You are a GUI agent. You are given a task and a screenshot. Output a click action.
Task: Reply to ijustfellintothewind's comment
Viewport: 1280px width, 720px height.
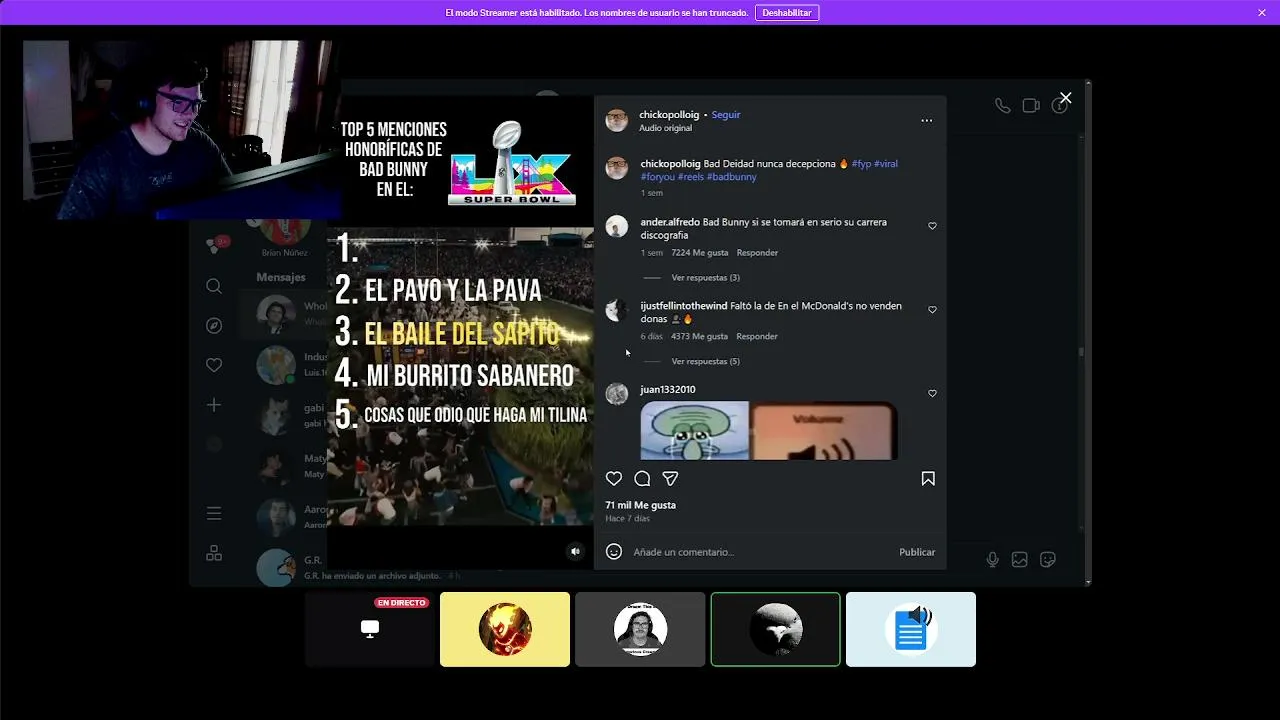[x=757, y=337]
